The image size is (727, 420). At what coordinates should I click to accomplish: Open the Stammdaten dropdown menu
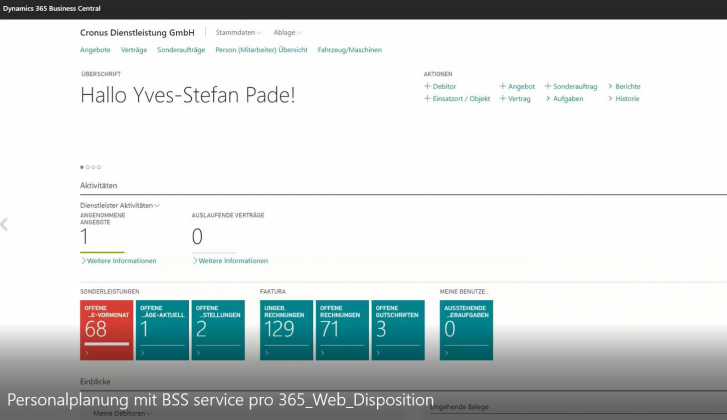[x=238, y=32]
